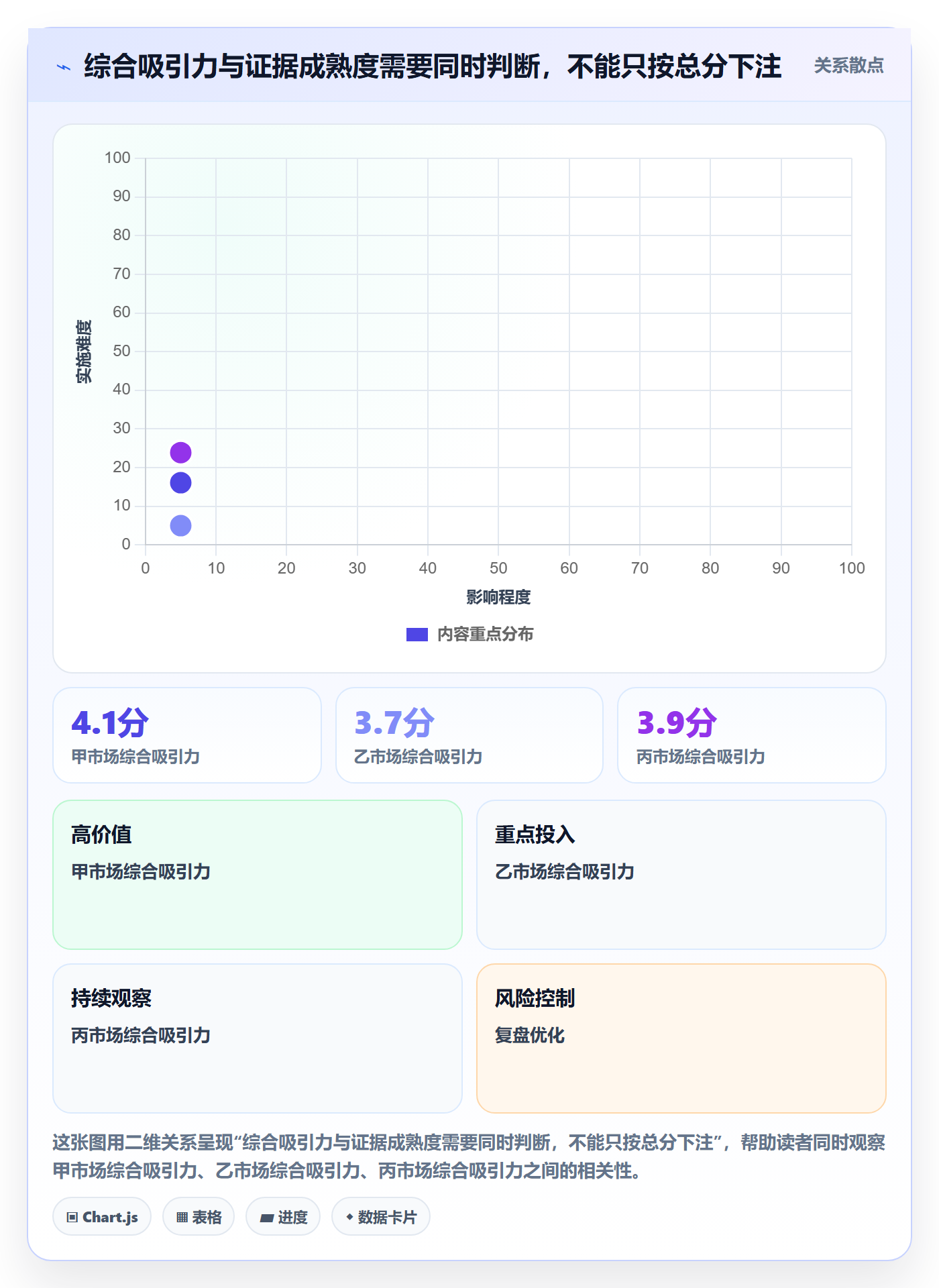This screenshot has width=939, height=1288.
Task: Select the purple scatter data point
Action: click(180, 453)
